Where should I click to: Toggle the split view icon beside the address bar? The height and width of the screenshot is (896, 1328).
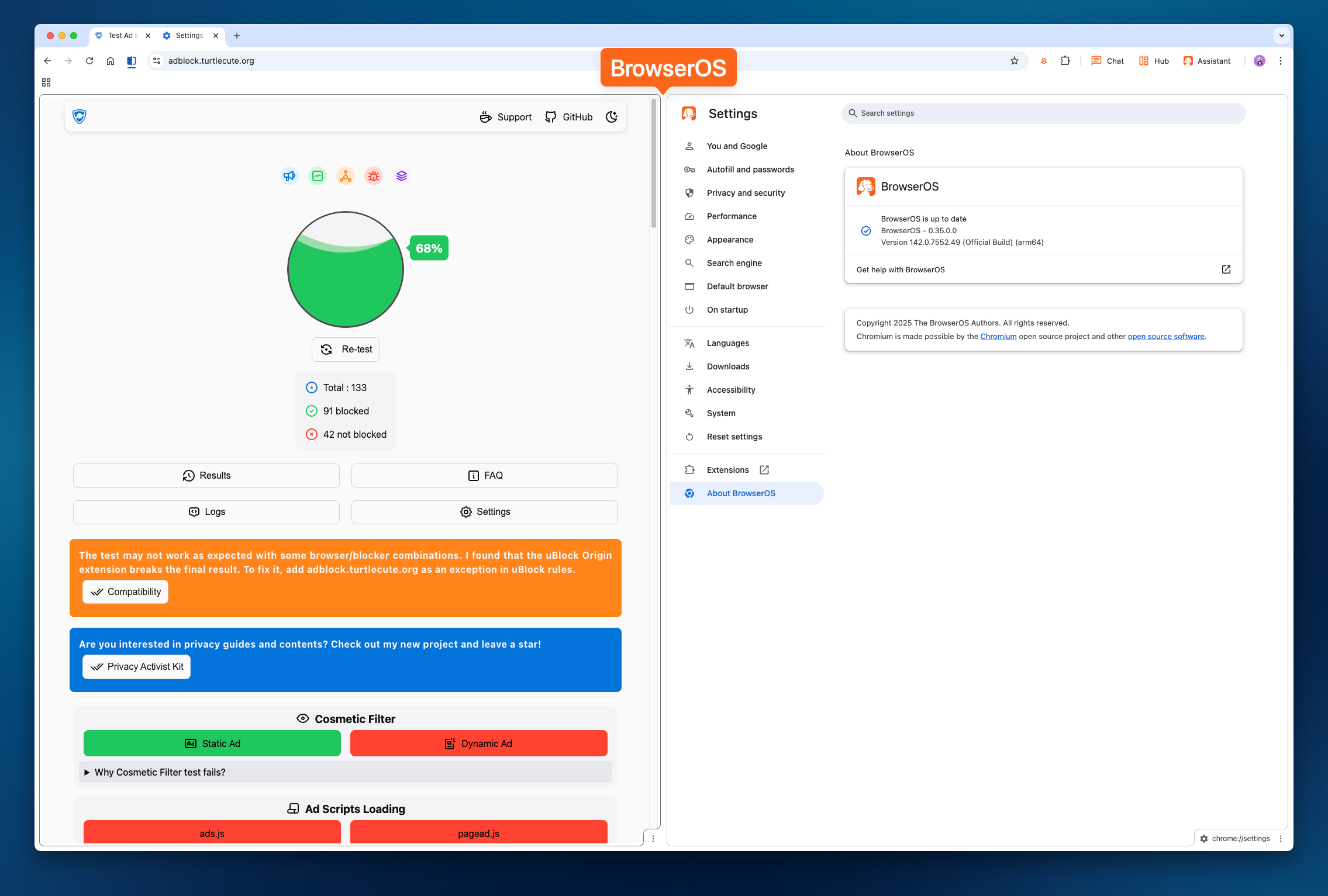[131, 61]
